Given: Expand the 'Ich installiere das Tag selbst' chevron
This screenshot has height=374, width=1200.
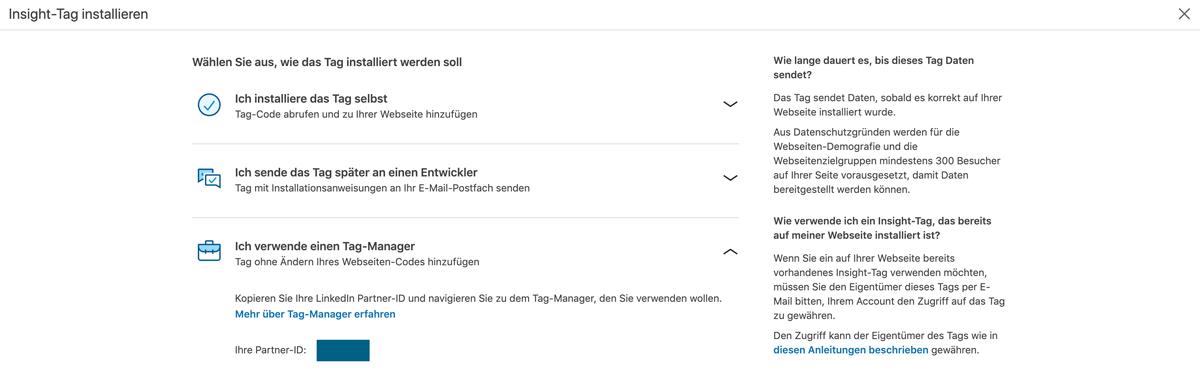Looking at the screenshot, I should pyautogui.click(x=730, y=104).
